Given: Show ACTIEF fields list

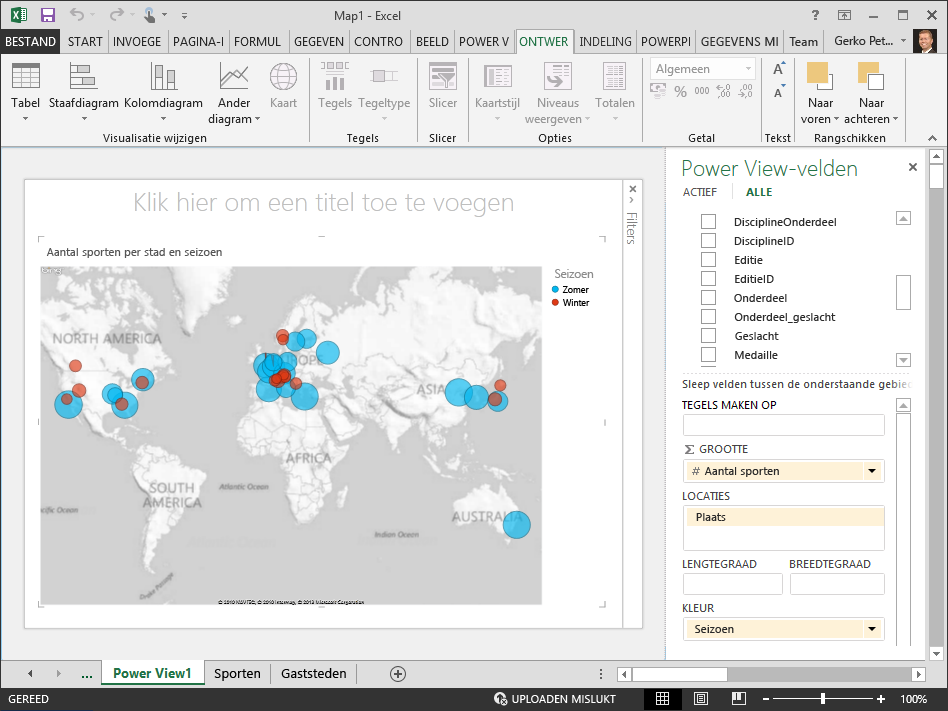Looking at the screenshot, I should coord(700,192).
